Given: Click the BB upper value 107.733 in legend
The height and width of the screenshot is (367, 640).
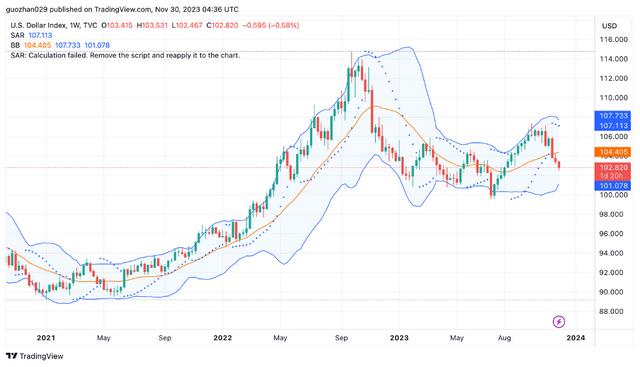Looking at the screenshot, I should [x=68, y=45].
